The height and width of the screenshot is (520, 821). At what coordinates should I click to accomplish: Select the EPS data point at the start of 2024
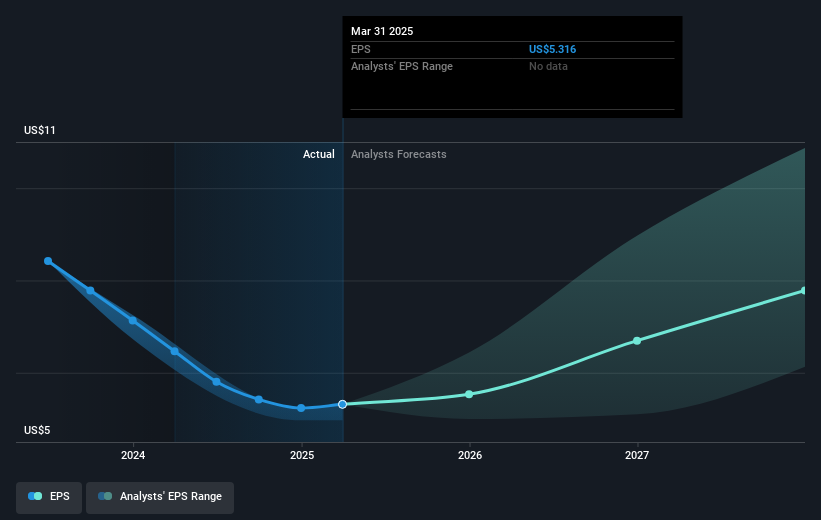point(133,320)
